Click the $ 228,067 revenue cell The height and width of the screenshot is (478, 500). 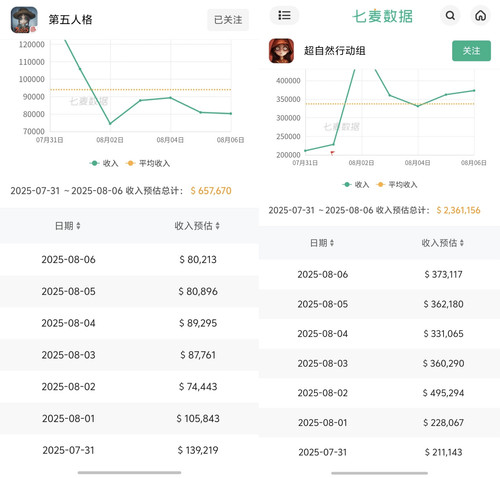pos(443,423)
